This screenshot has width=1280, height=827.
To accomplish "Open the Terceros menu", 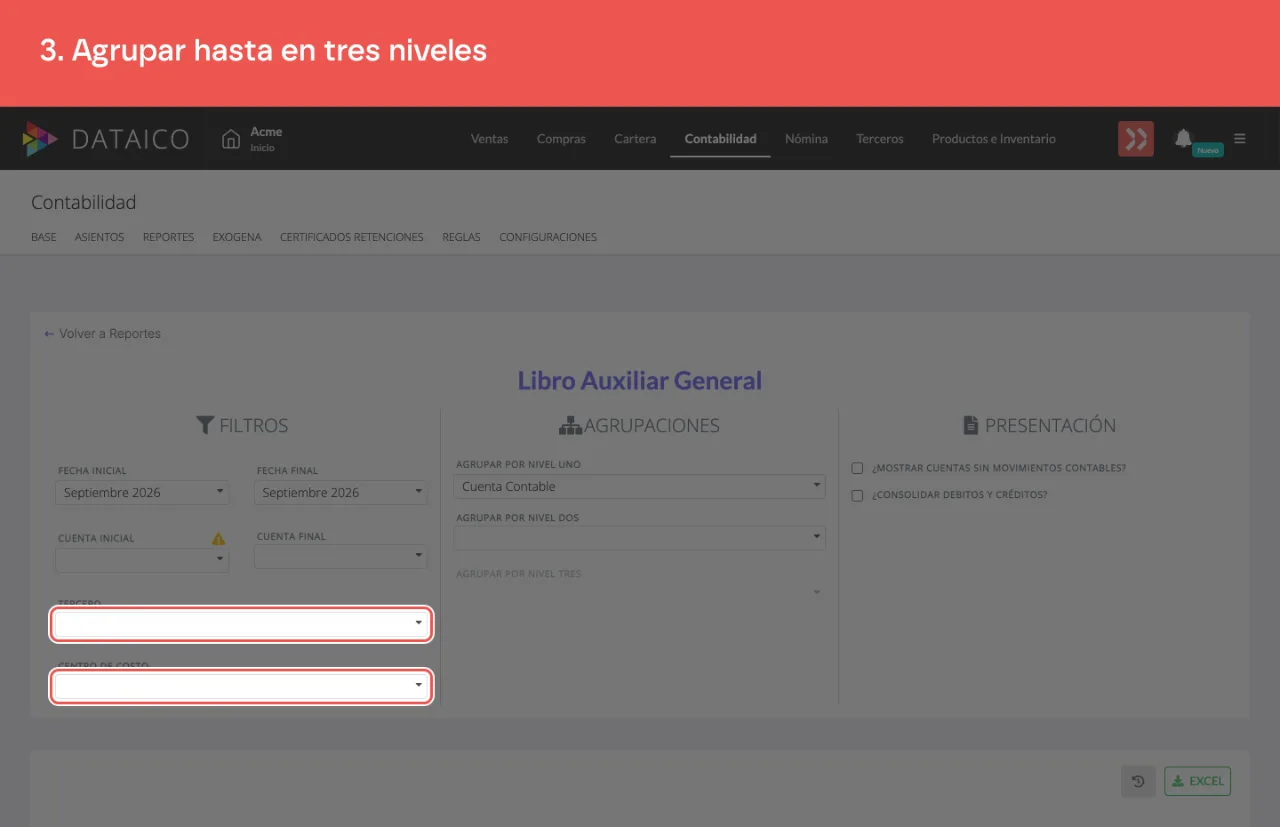I will point(880,139).
